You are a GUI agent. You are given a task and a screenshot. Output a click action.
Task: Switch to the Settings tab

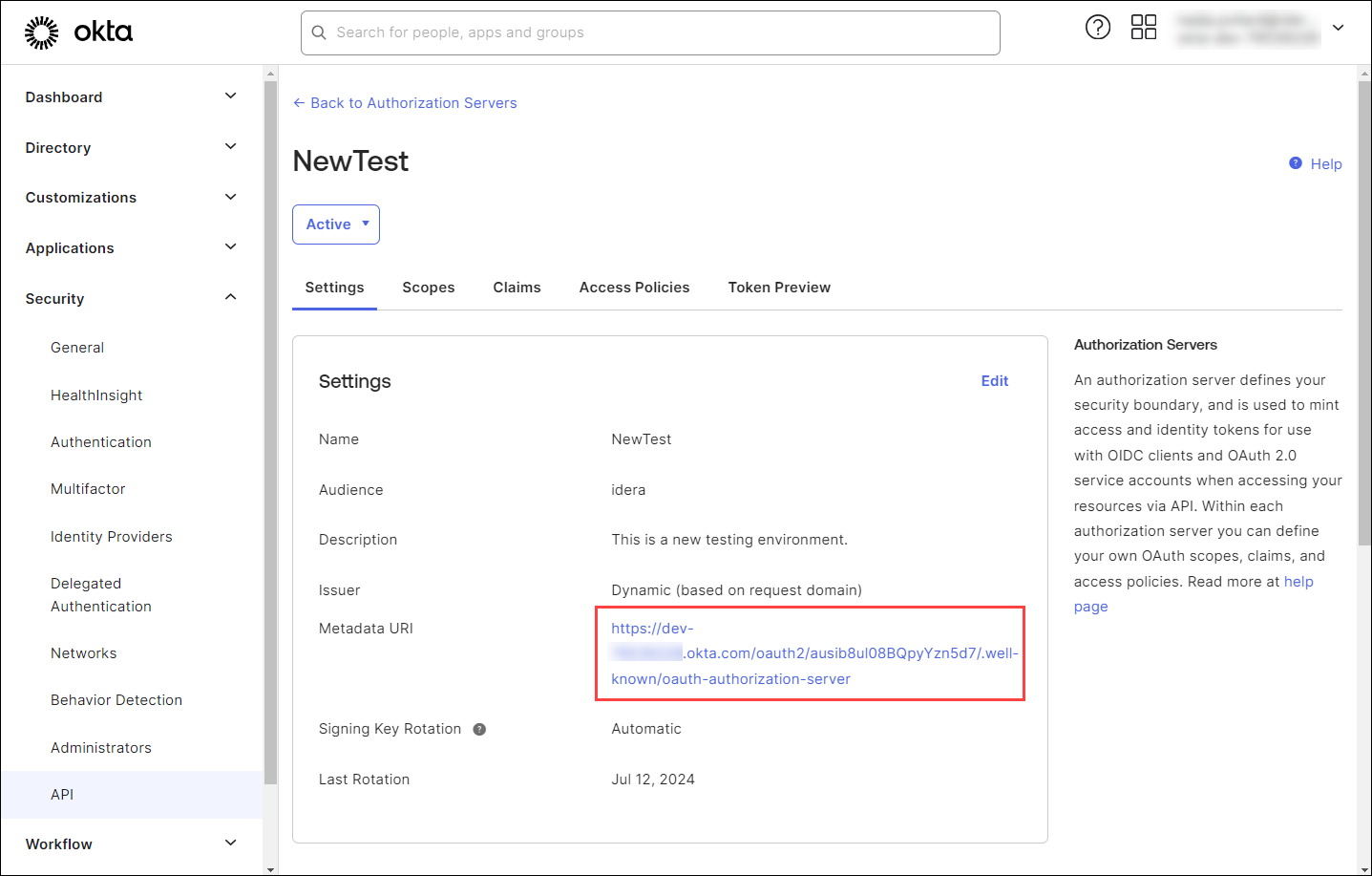click(x=334, y=288)
